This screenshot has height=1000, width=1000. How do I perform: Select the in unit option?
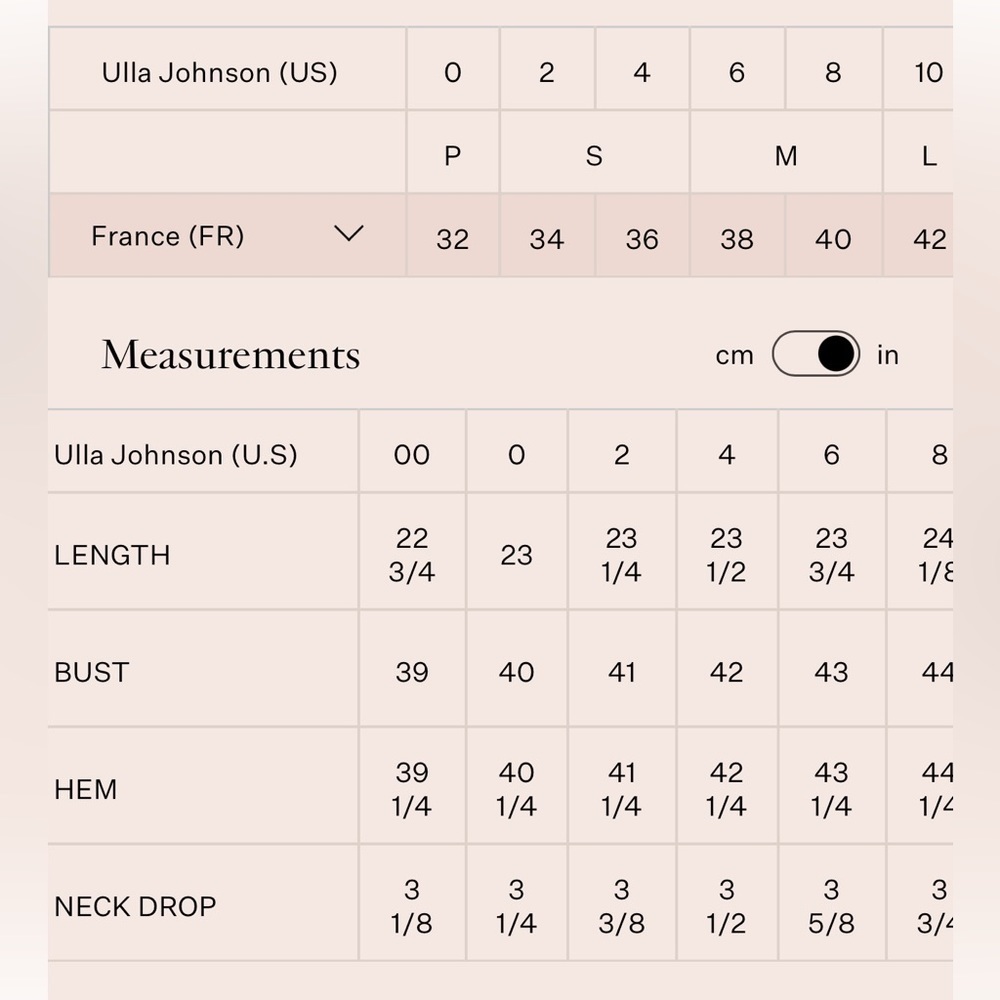(x=887, y=354)
